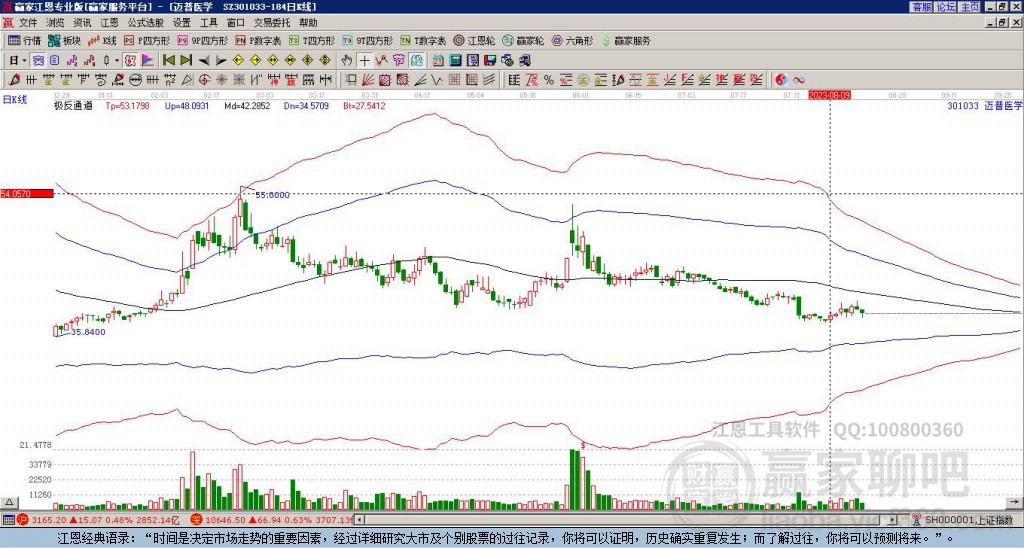Screen dimensions: 1024x548
Task: Open the P数字表 tool
Action: coord(259,40)
